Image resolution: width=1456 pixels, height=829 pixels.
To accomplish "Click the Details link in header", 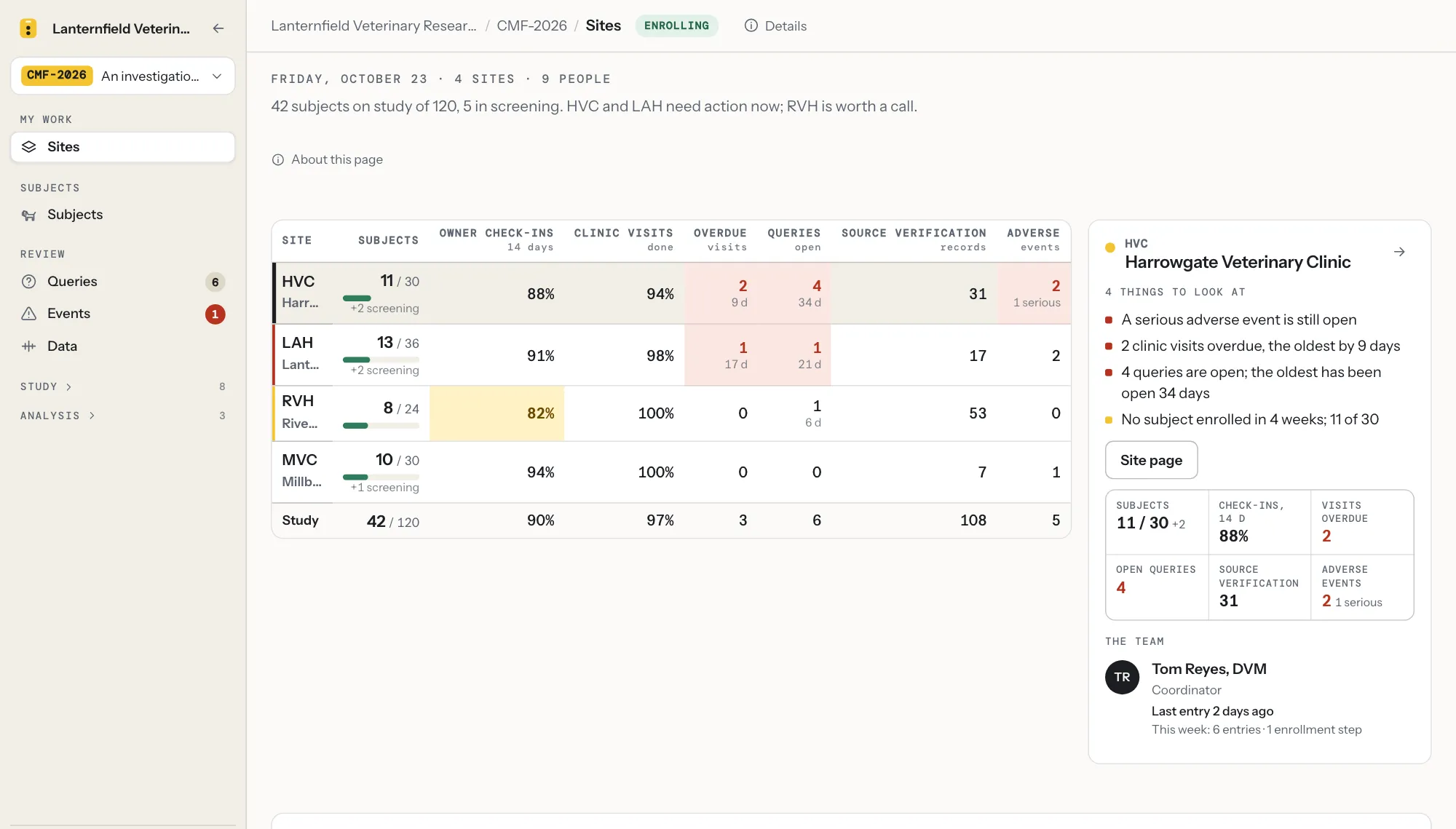I will click(x=775, y=25).
